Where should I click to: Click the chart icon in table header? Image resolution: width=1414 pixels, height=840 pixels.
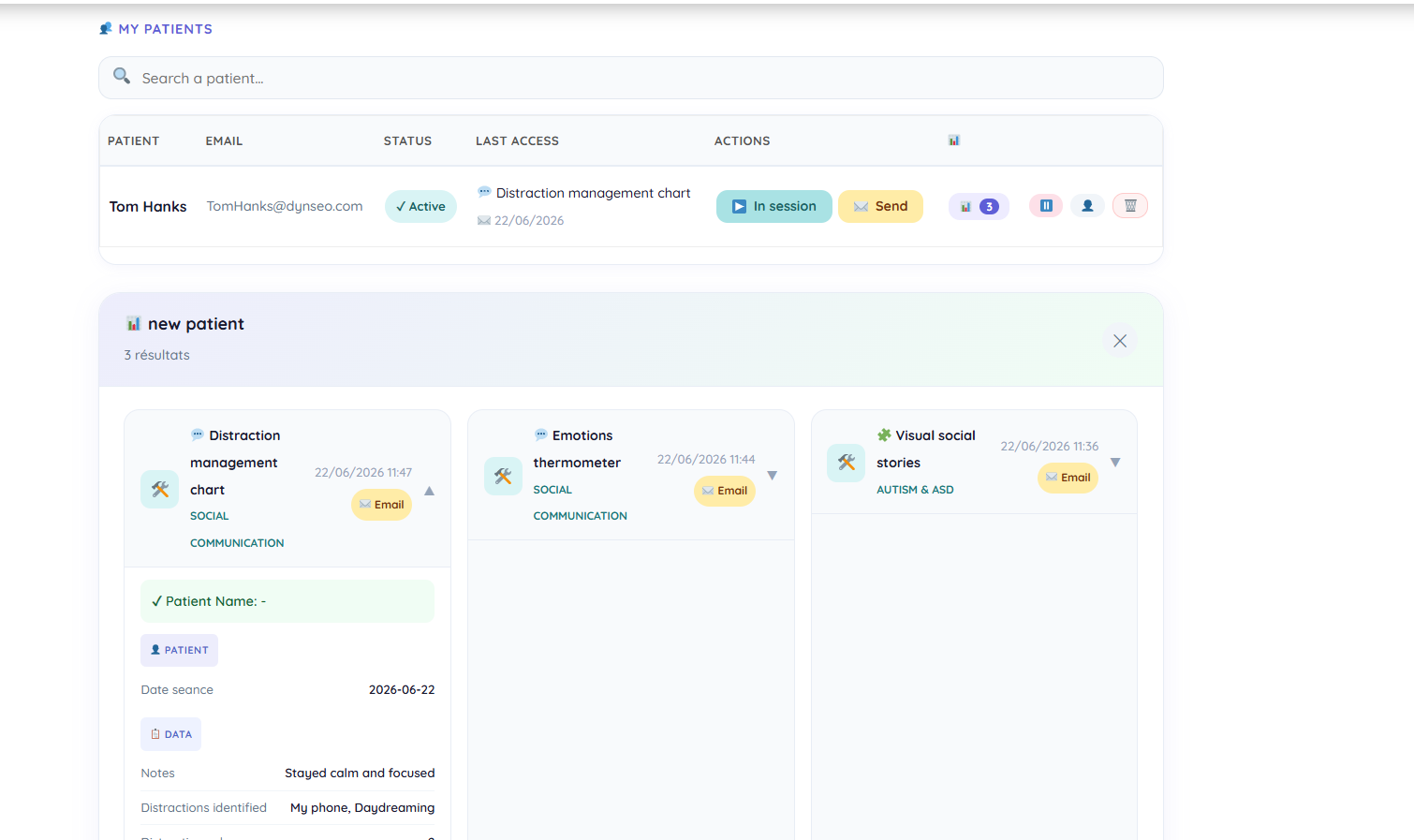(x=954, y=140)
